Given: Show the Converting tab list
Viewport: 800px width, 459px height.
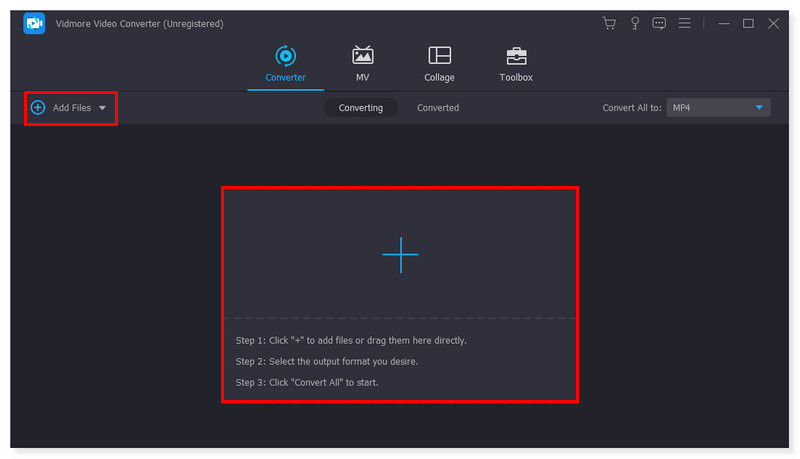Looking at the screenshot, I should (x=360, y=107).
